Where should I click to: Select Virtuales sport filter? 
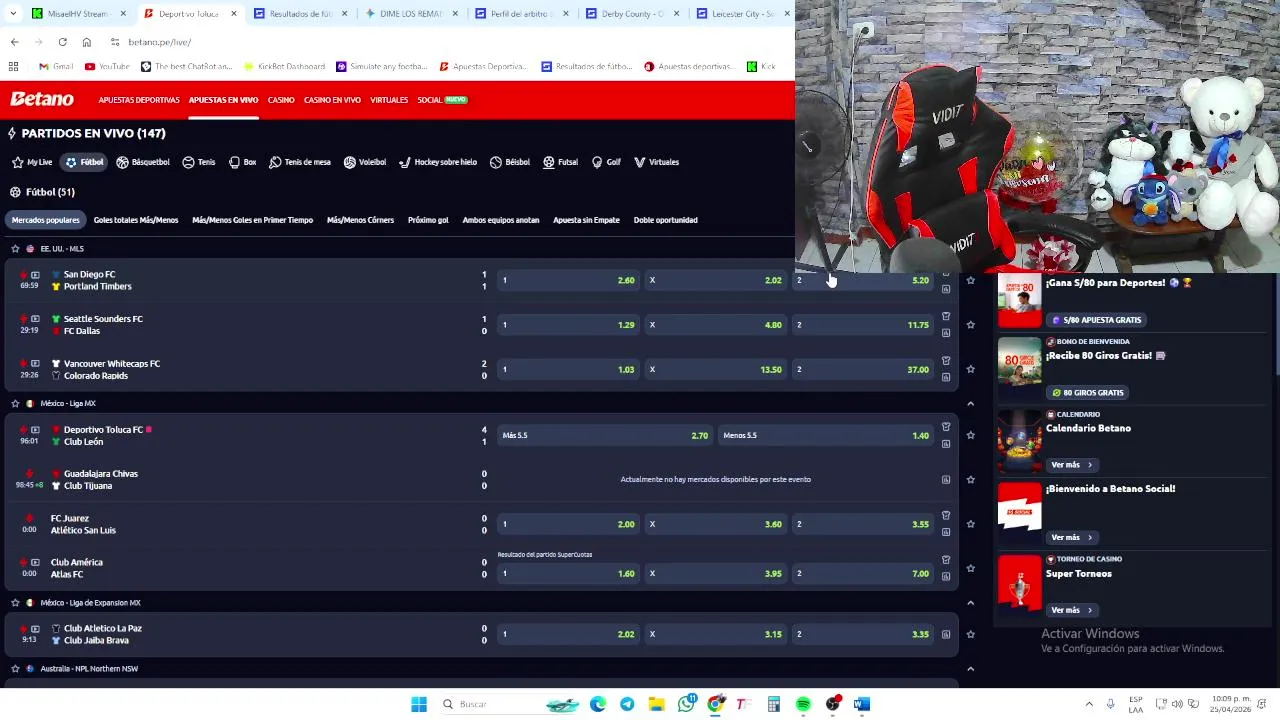pyautogui.click(x=656, y=162)
